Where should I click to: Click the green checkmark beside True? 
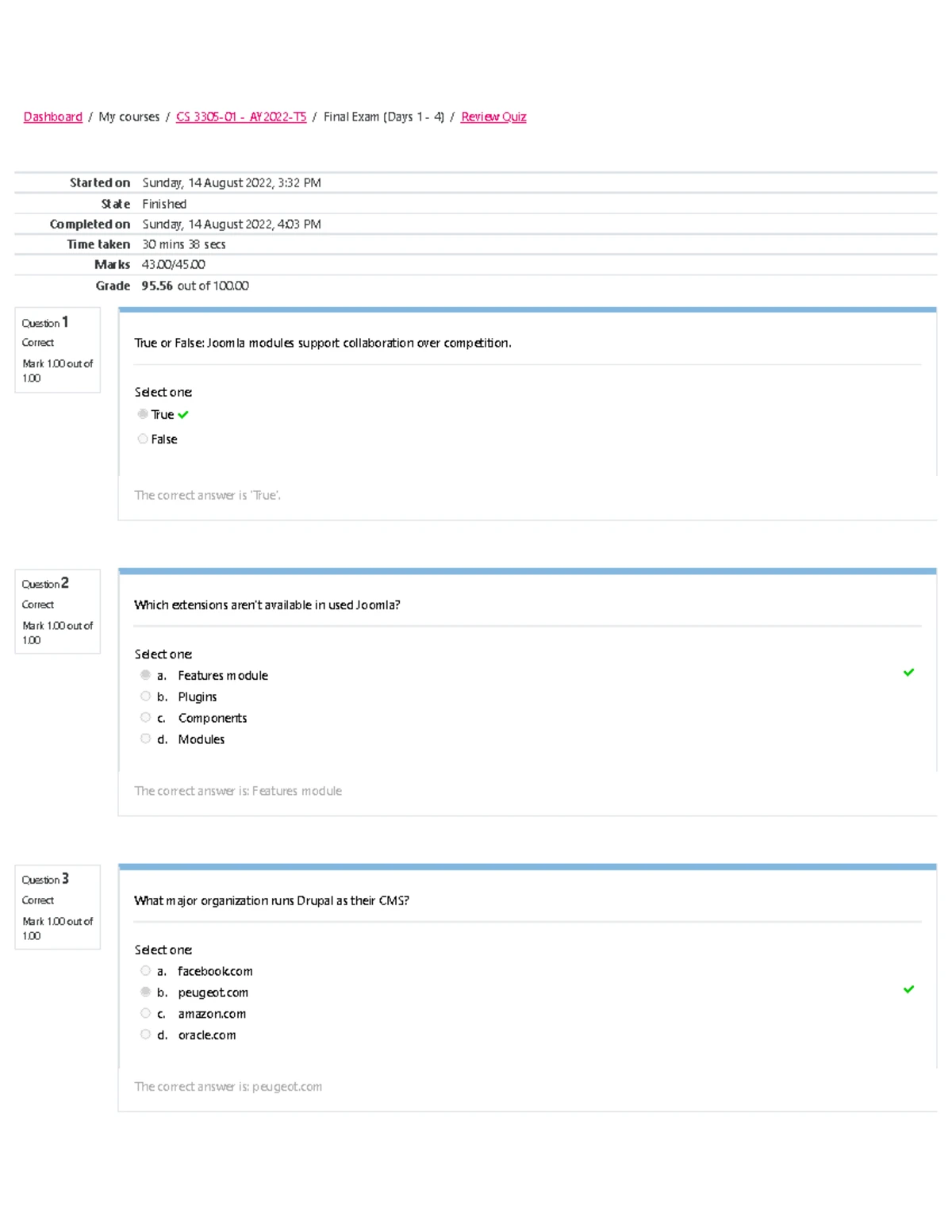point(183,414)
